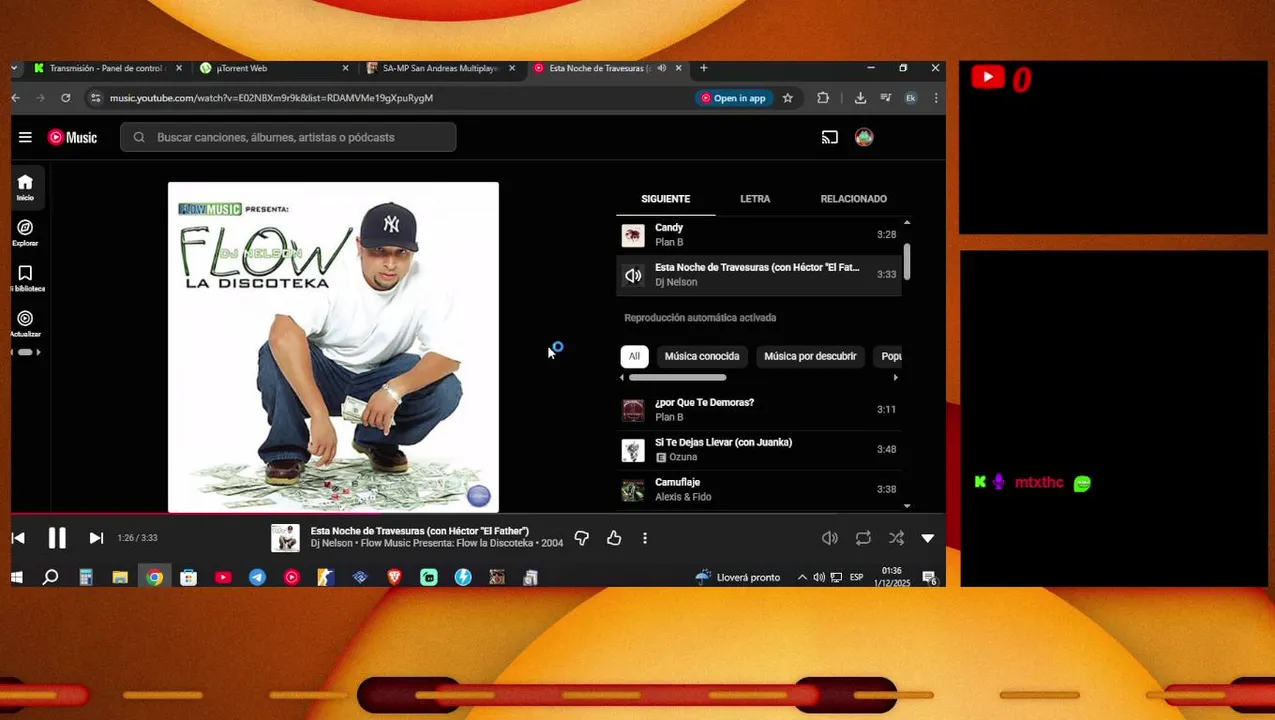
Task: Open Lloverá pronto weather widget
Action: (x=737, y=577)
